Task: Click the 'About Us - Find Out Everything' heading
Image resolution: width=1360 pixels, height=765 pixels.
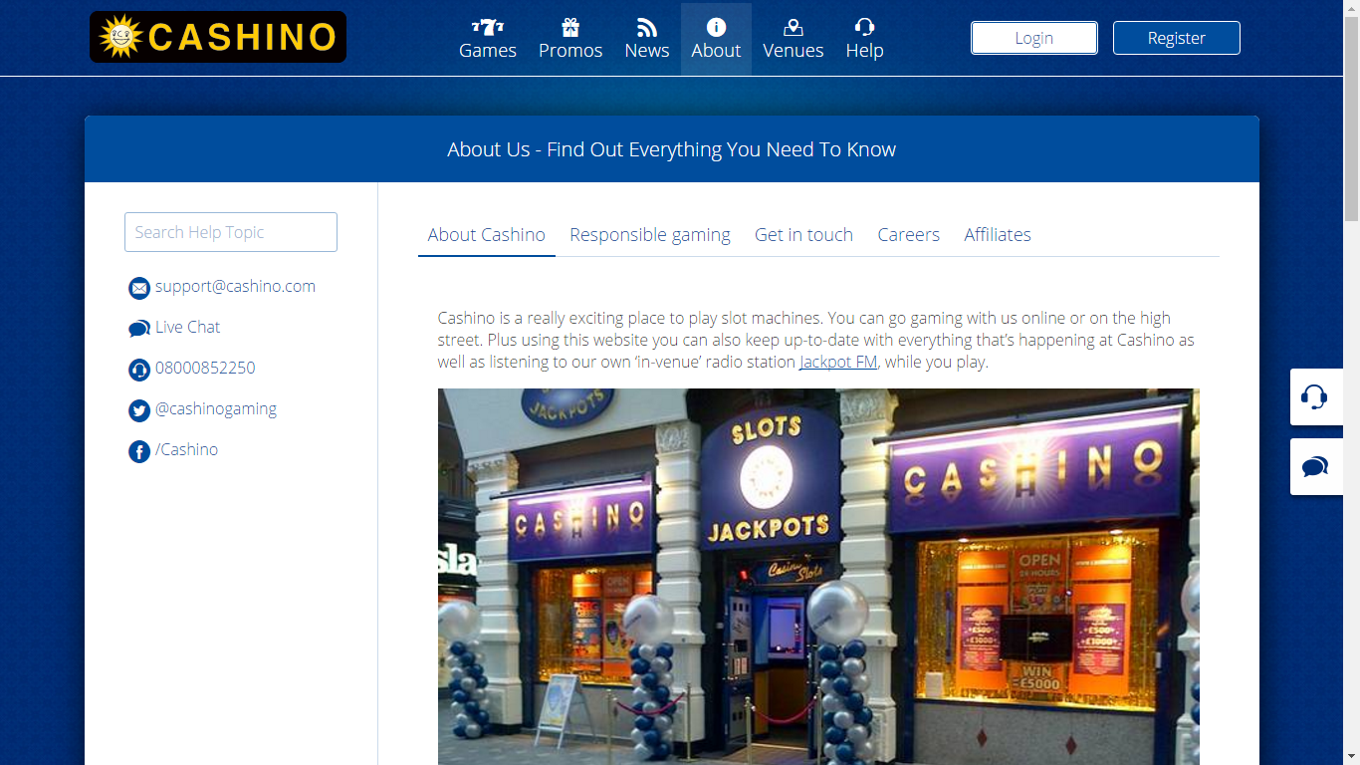Action: click(672, 150)
